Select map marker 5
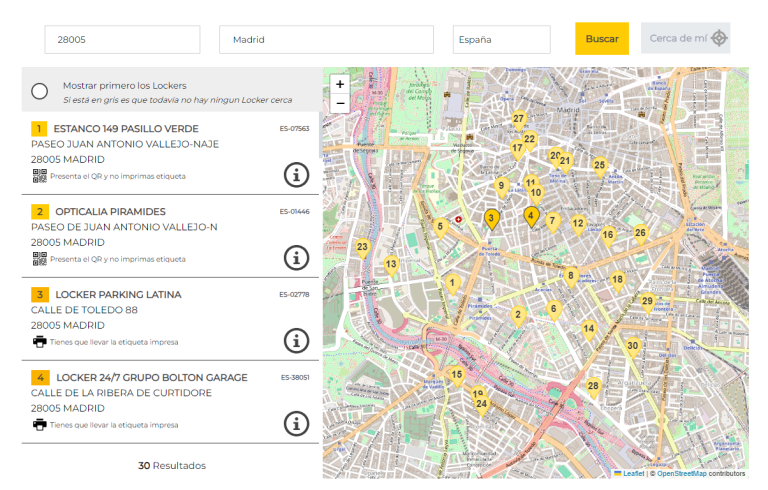Viewport: 768px width, 490px height. (x=440, y=228)
